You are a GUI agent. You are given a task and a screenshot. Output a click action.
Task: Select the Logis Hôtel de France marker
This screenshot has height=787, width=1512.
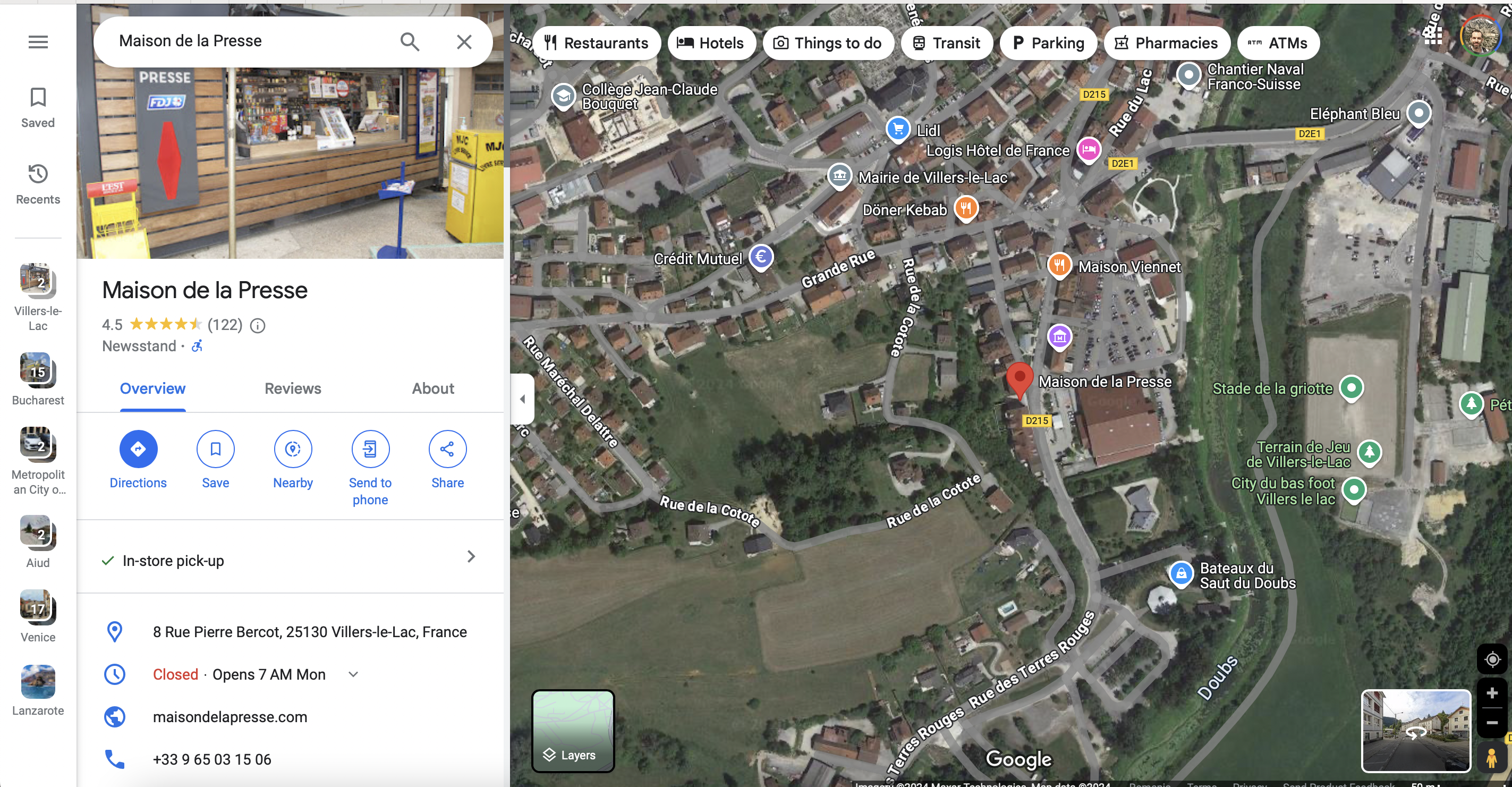[x=1088, y=150]
